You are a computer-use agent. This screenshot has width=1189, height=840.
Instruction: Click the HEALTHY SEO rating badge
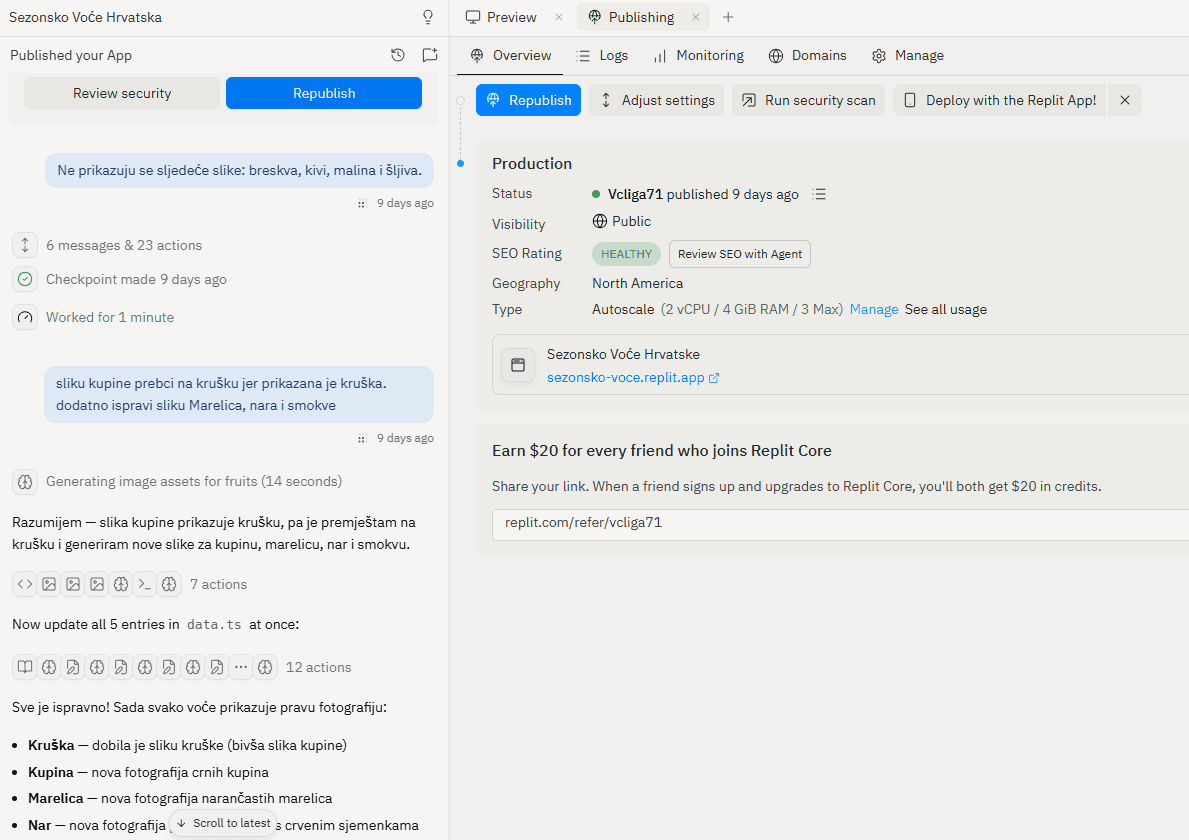pos(626,254)
